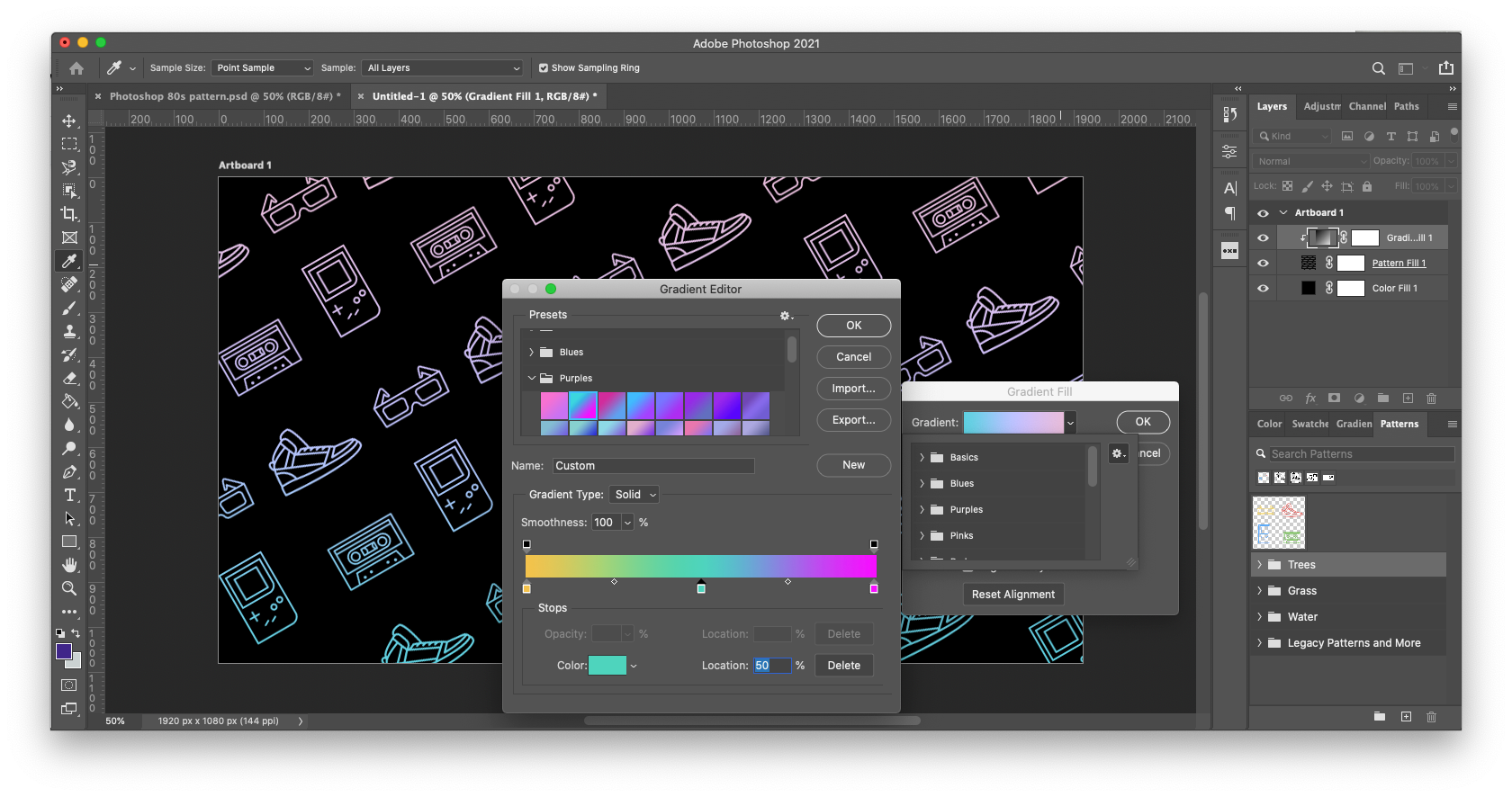Click the Home icon in options bar
This screenshot has height=797, width=1512.
pyautogui.click(x=76, y=68)
